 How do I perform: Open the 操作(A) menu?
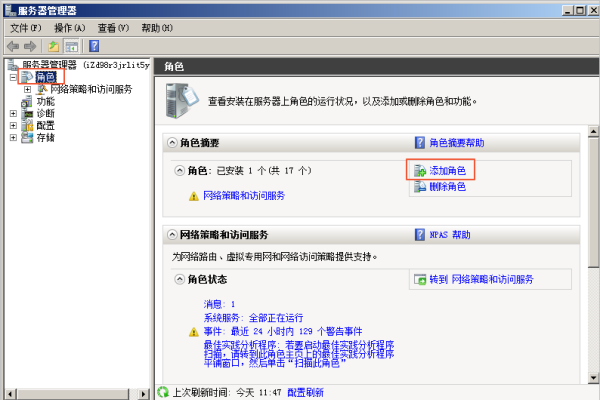tap(70, 28)
